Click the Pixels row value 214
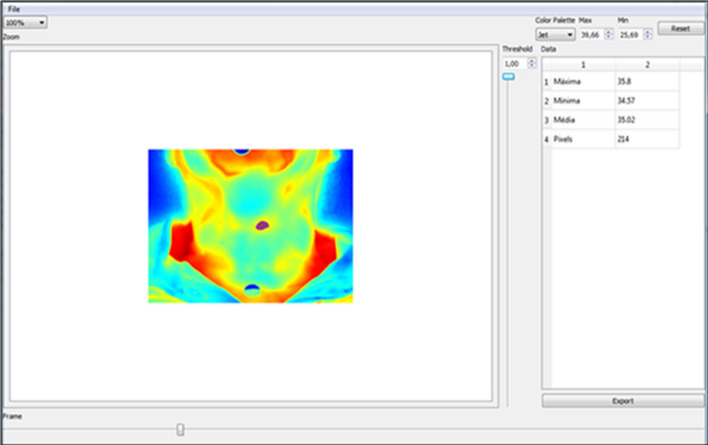Image resolution: width=708 pixels, height=445 pixels. click(646, 139)
